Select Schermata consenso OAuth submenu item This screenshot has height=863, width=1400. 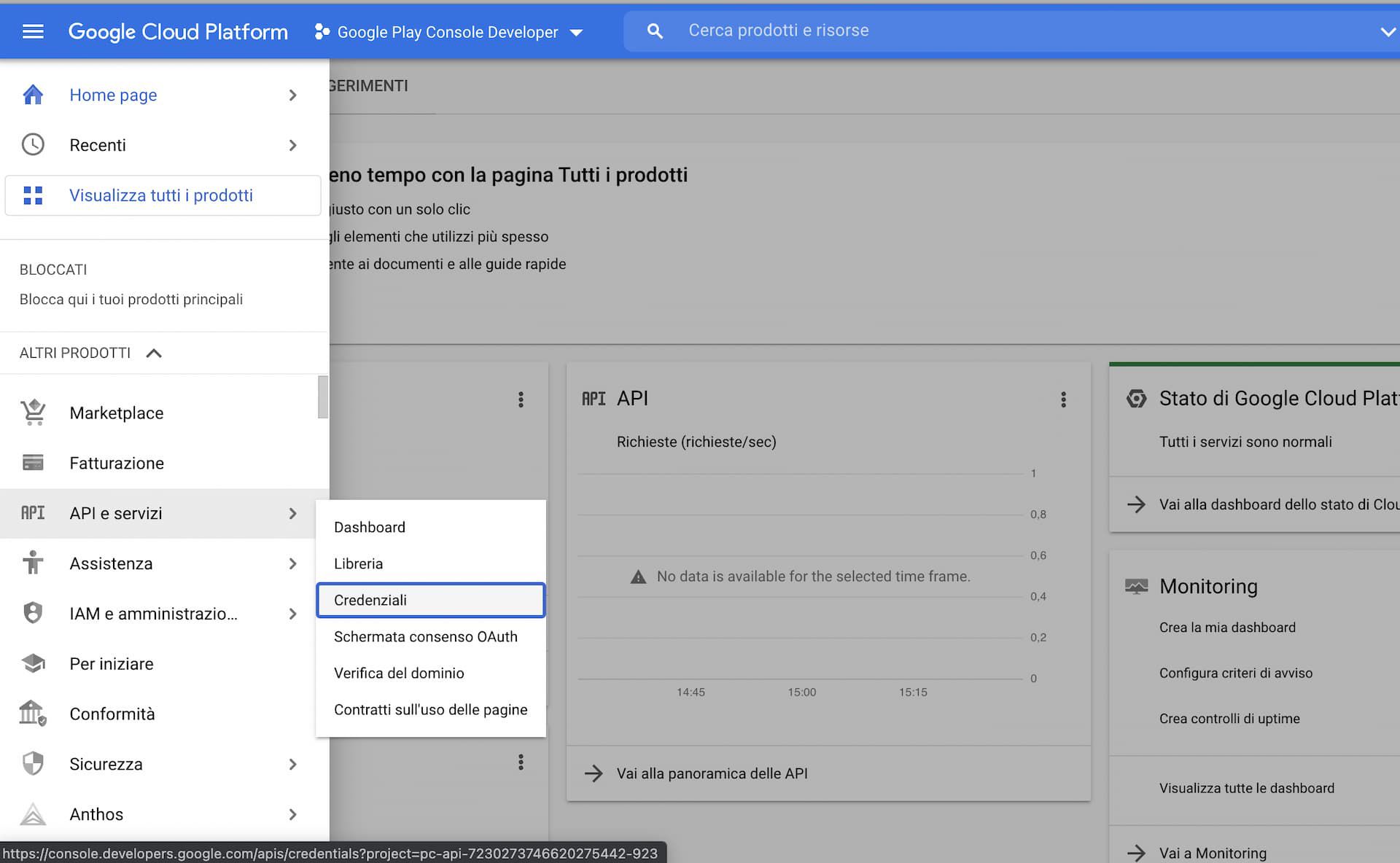click(x=426, y=636)
